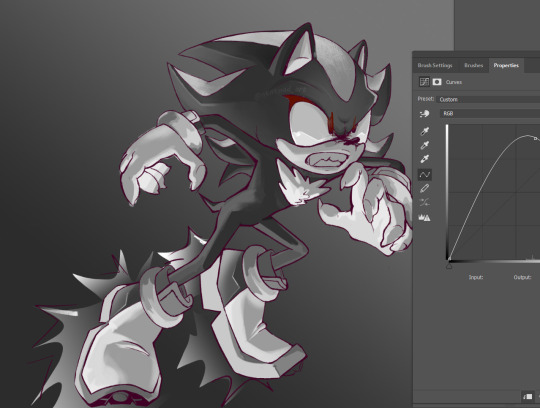Click the Preset: label

pyautogui.click(x=426, y=99)
